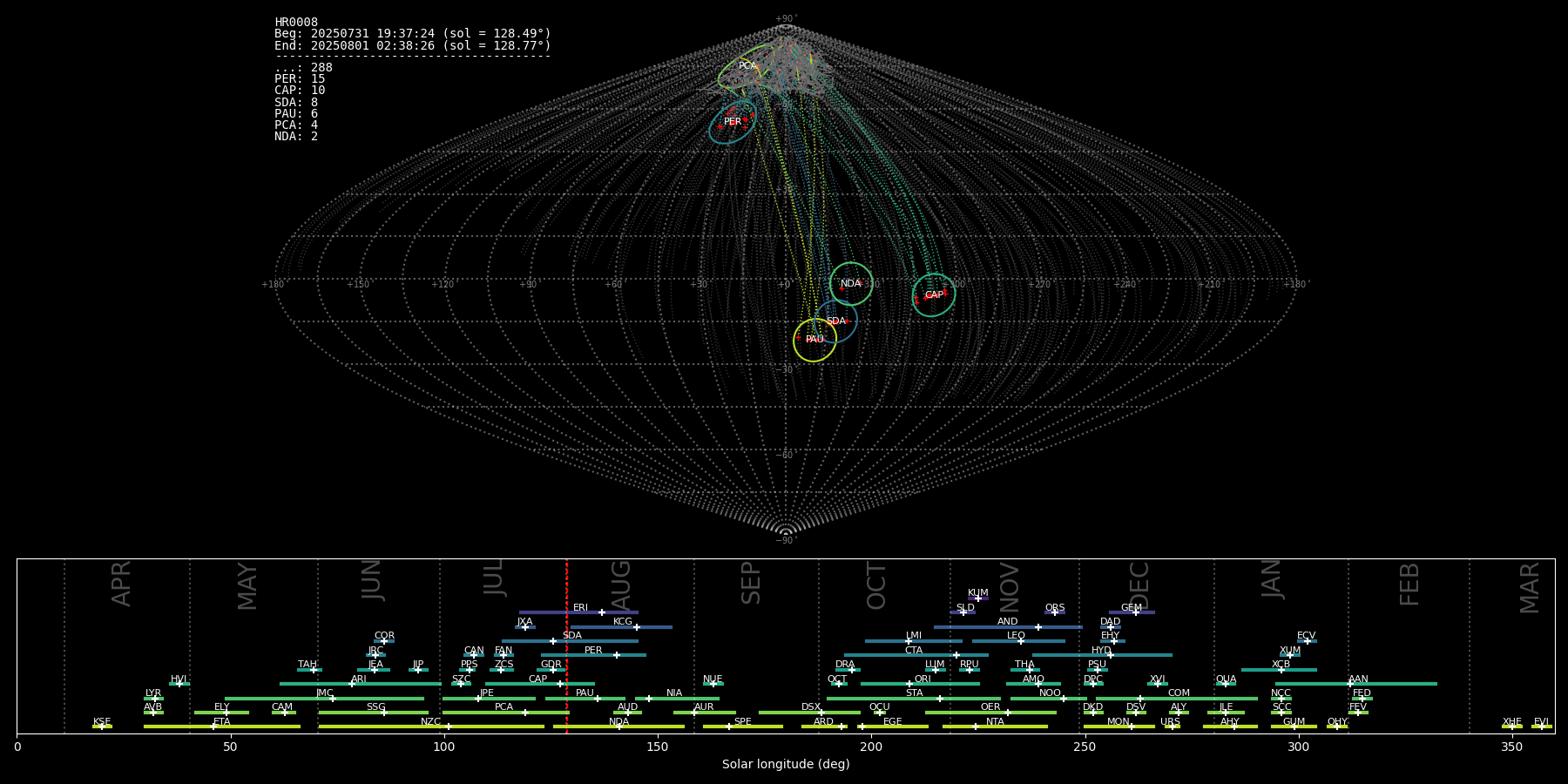Screen dimensions: 1568x784
Task: Pick the yellow PAU radiant circle on the sky map
Action: point(814,340)
